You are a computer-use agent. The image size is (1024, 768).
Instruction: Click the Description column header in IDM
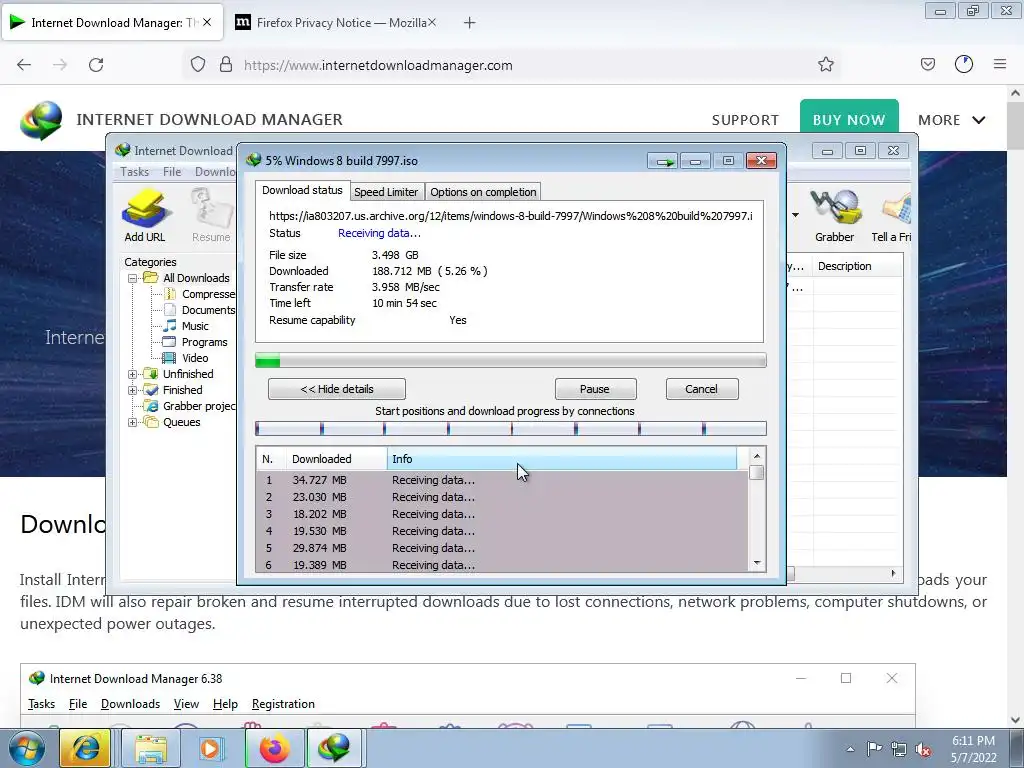(x=858, y=266)
